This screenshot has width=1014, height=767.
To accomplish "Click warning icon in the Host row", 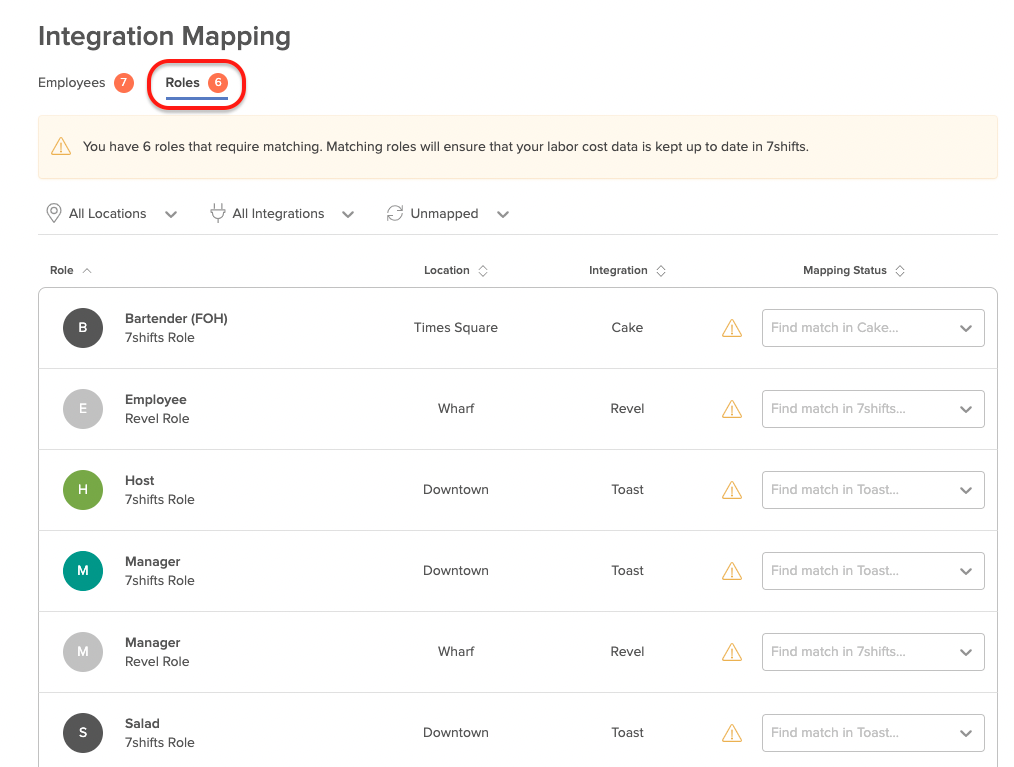I will pyautogui.click(x=732, y=490).
